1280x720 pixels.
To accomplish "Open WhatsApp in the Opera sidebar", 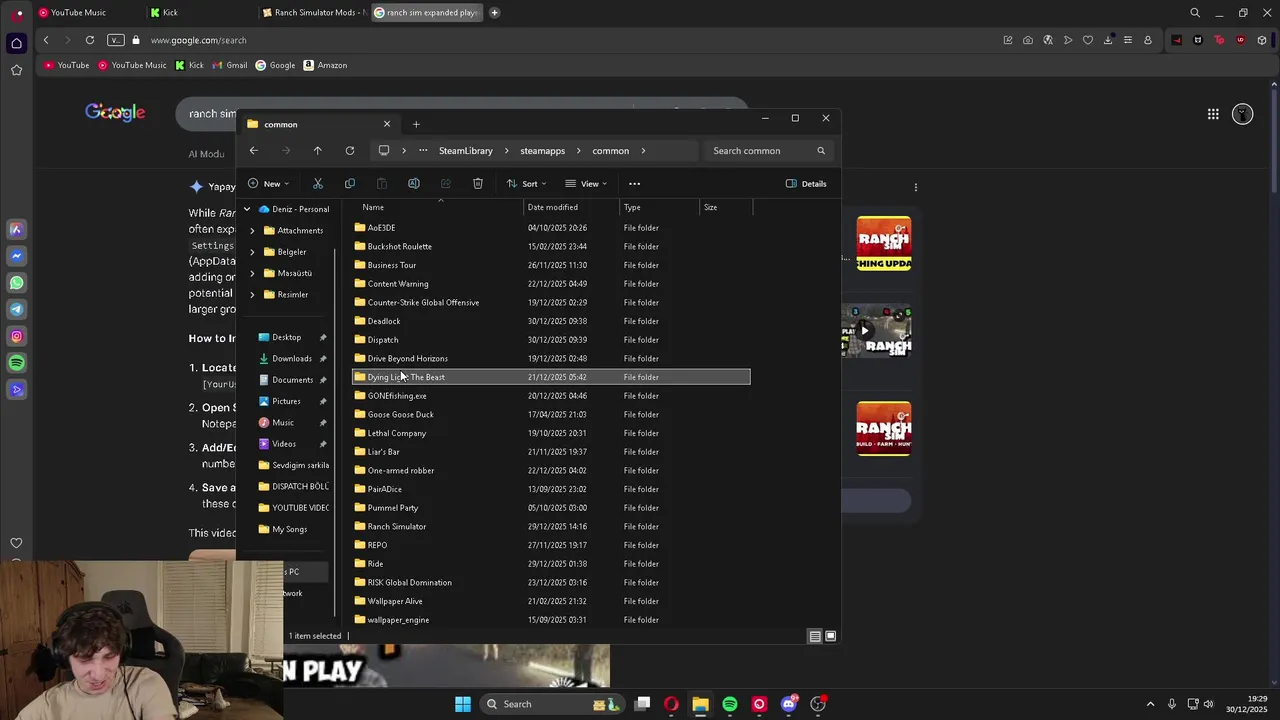I will click(x=16, y=283).
